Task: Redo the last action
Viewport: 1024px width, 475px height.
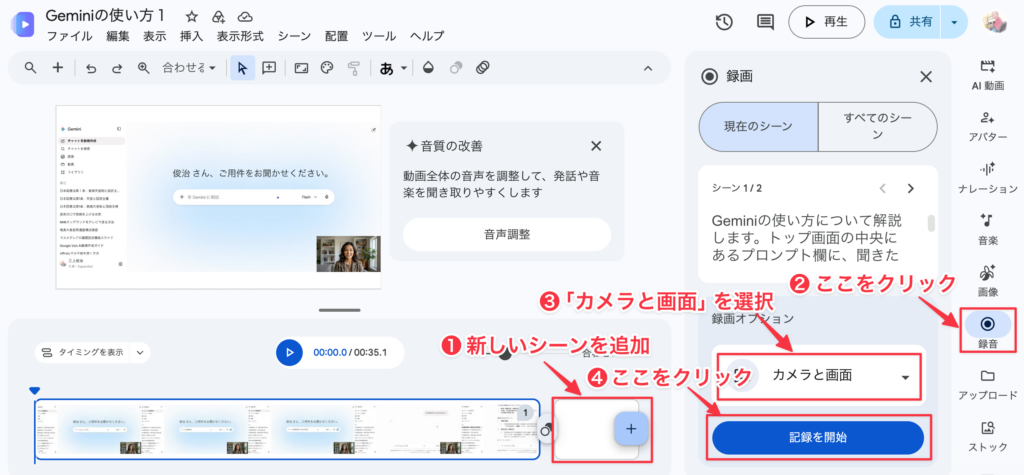Action: click(117, 68)
